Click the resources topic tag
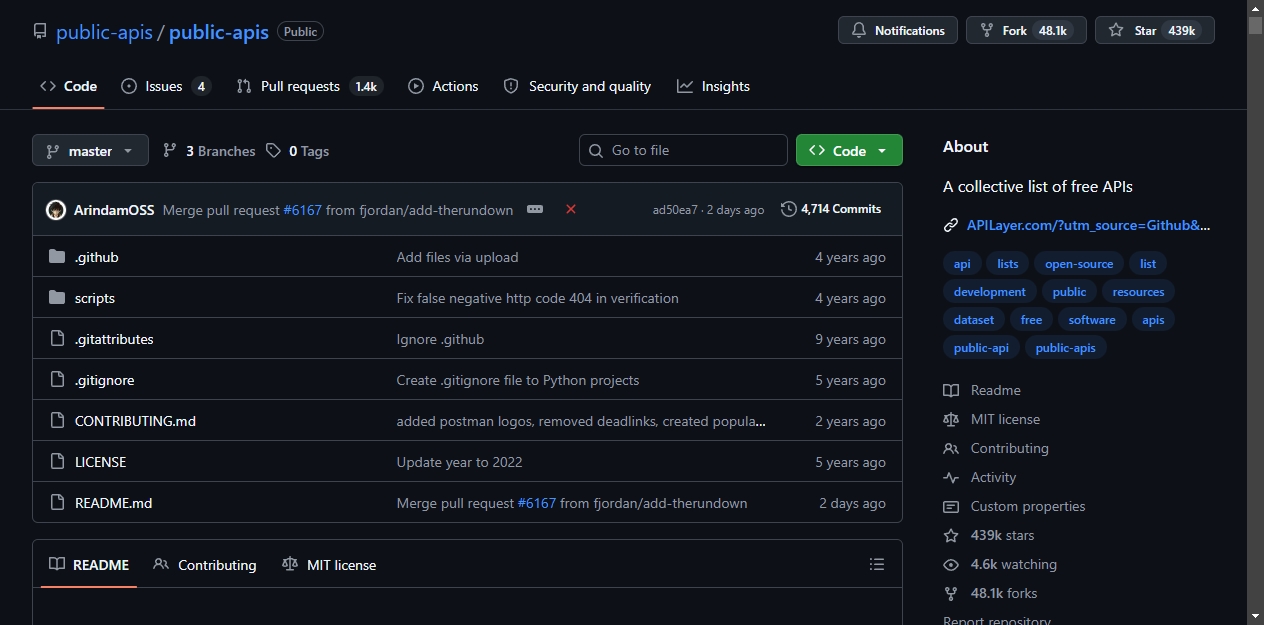The width and height of the screenshot is (1264, 625). coord(1138,292)
